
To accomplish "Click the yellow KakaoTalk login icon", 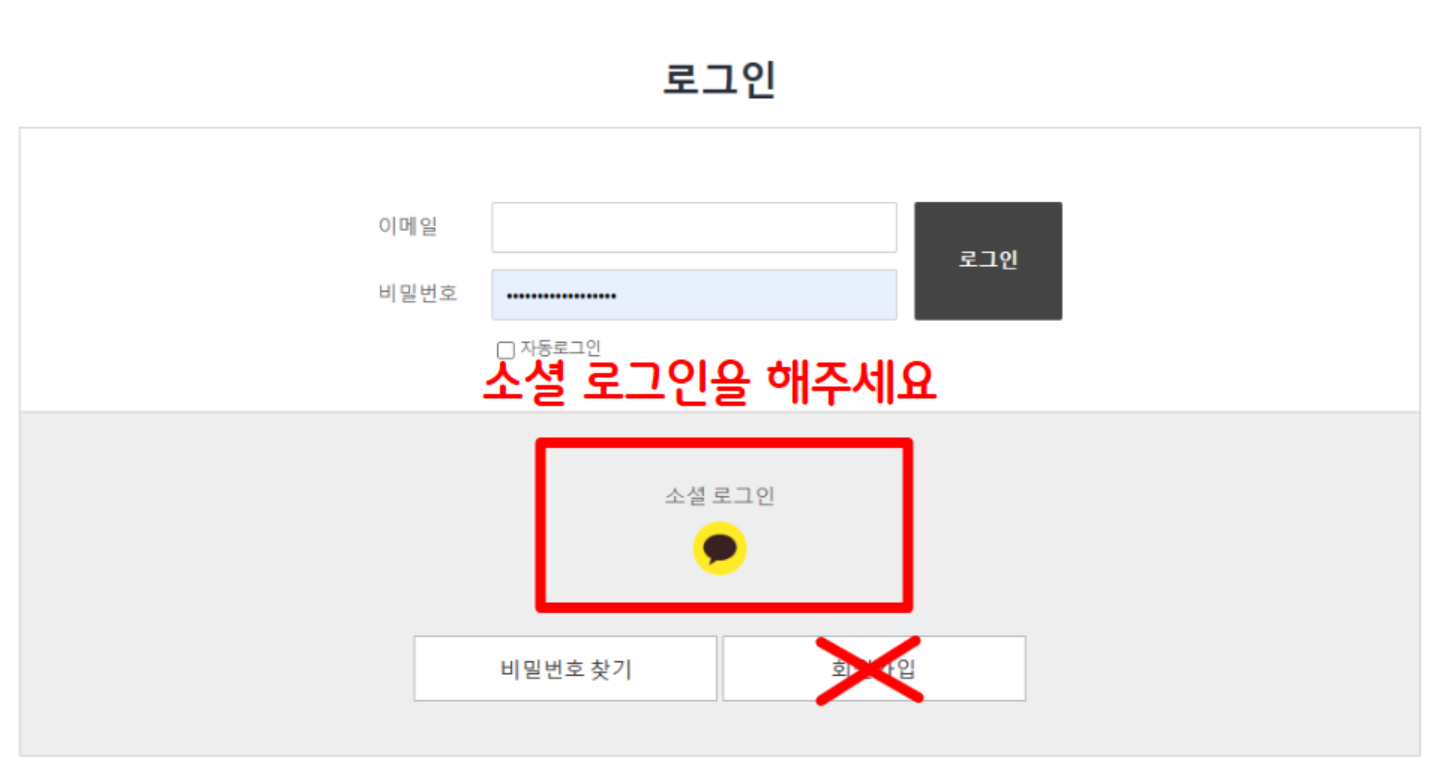I will [x=720, y=548].
